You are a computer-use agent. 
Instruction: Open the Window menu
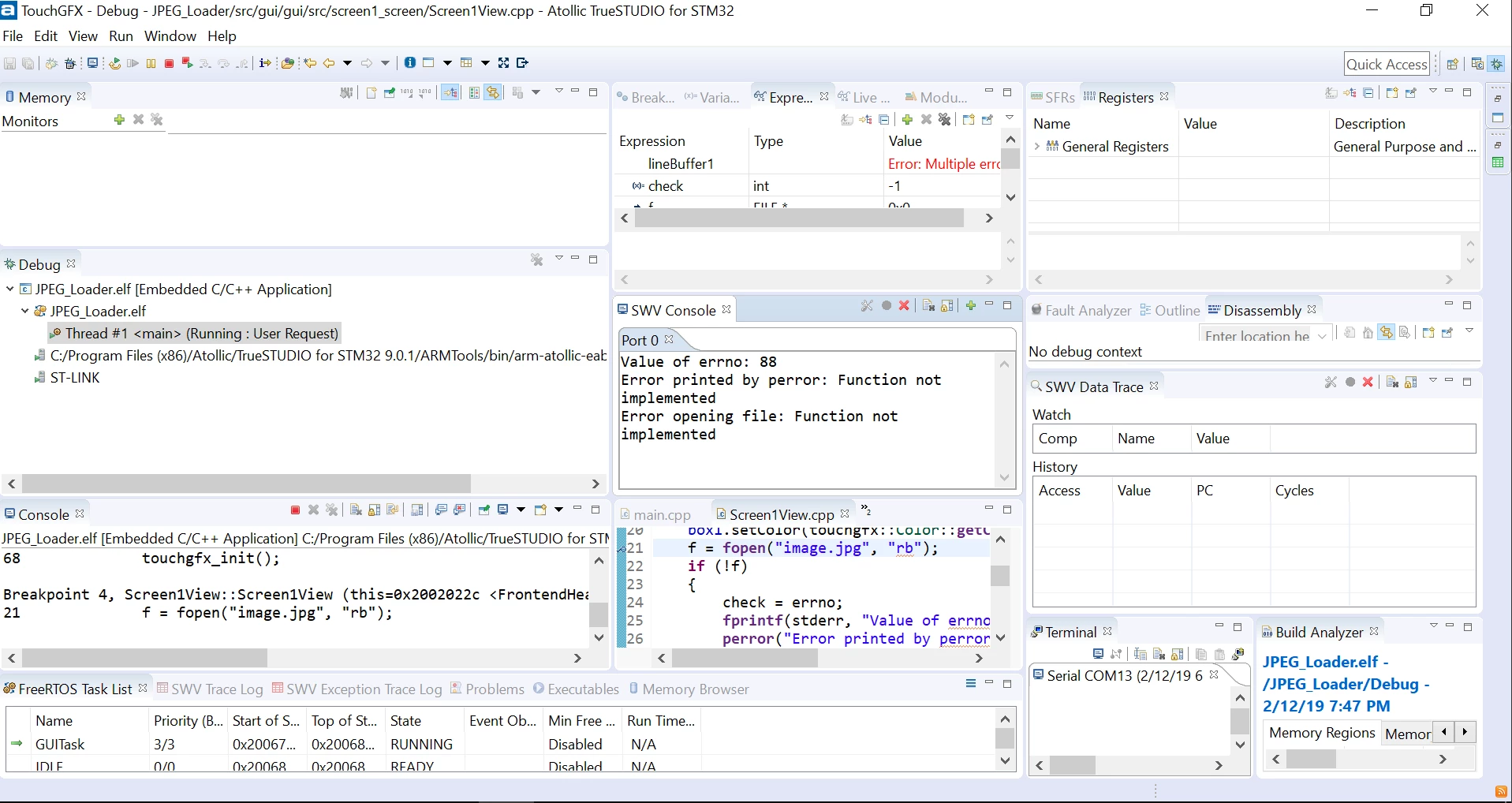170,36
